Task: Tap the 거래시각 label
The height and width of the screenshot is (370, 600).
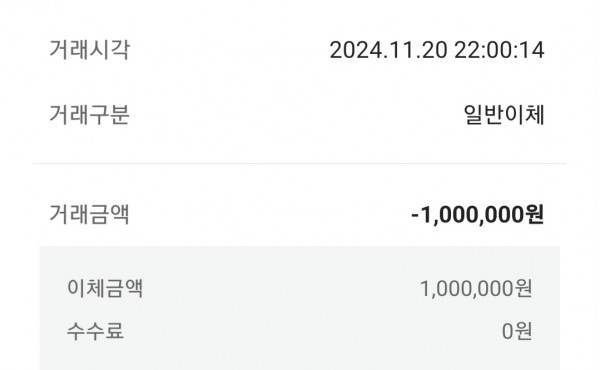Action: click(x=90, y=50)
